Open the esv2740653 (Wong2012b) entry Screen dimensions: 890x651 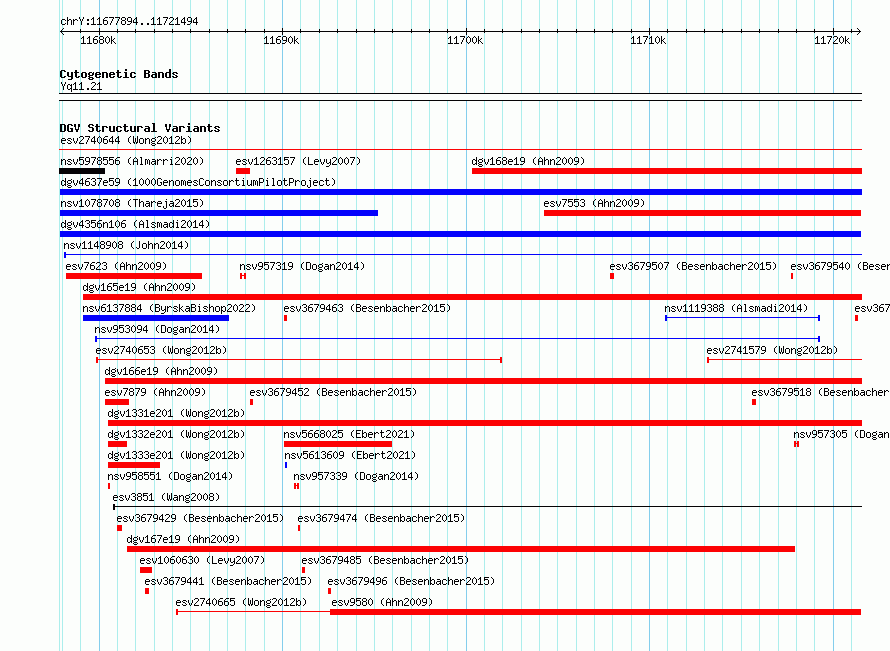click(x=161, y=350)
